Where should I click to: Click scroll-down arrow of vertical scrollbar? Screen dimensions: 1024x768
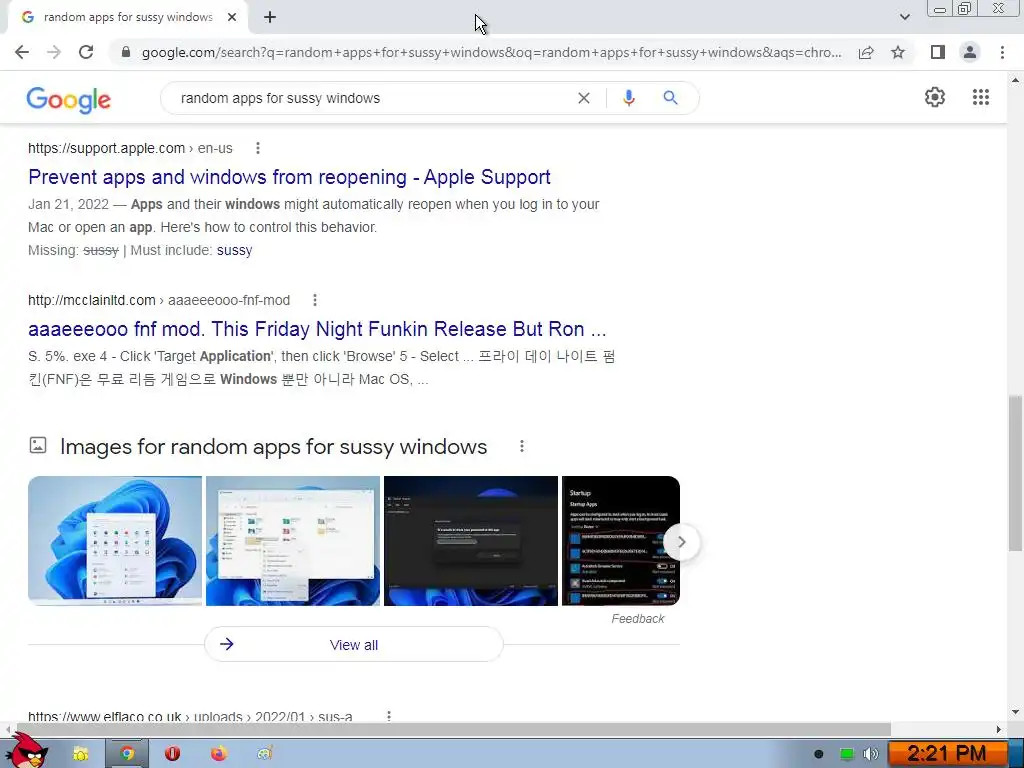[x=1015, y=712]
